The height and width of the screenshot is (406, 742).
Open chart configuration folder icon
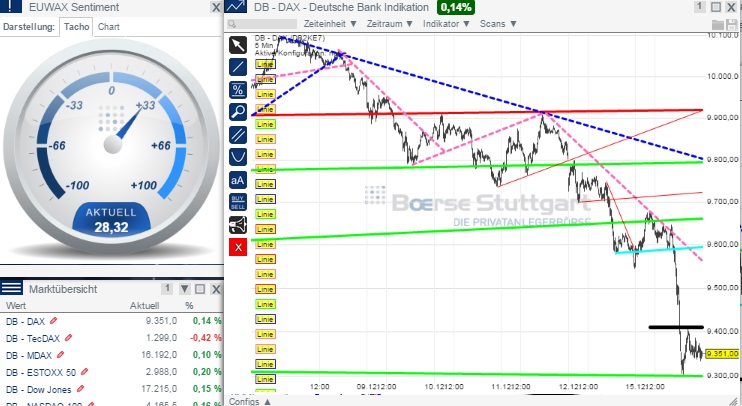coord(718,24)
